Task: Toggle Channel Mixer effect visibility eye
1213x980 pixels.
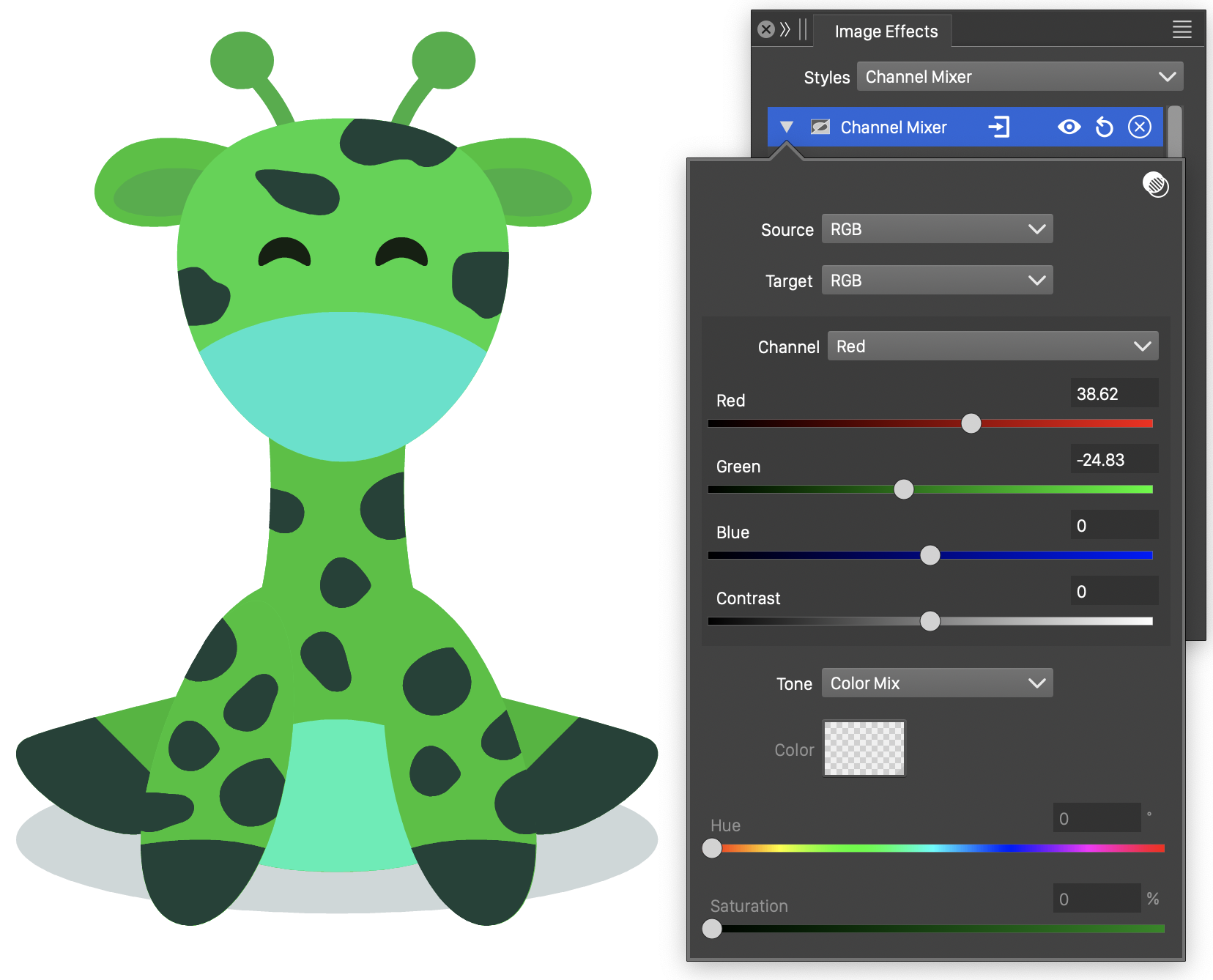Action: click(x=1069, y=127)
